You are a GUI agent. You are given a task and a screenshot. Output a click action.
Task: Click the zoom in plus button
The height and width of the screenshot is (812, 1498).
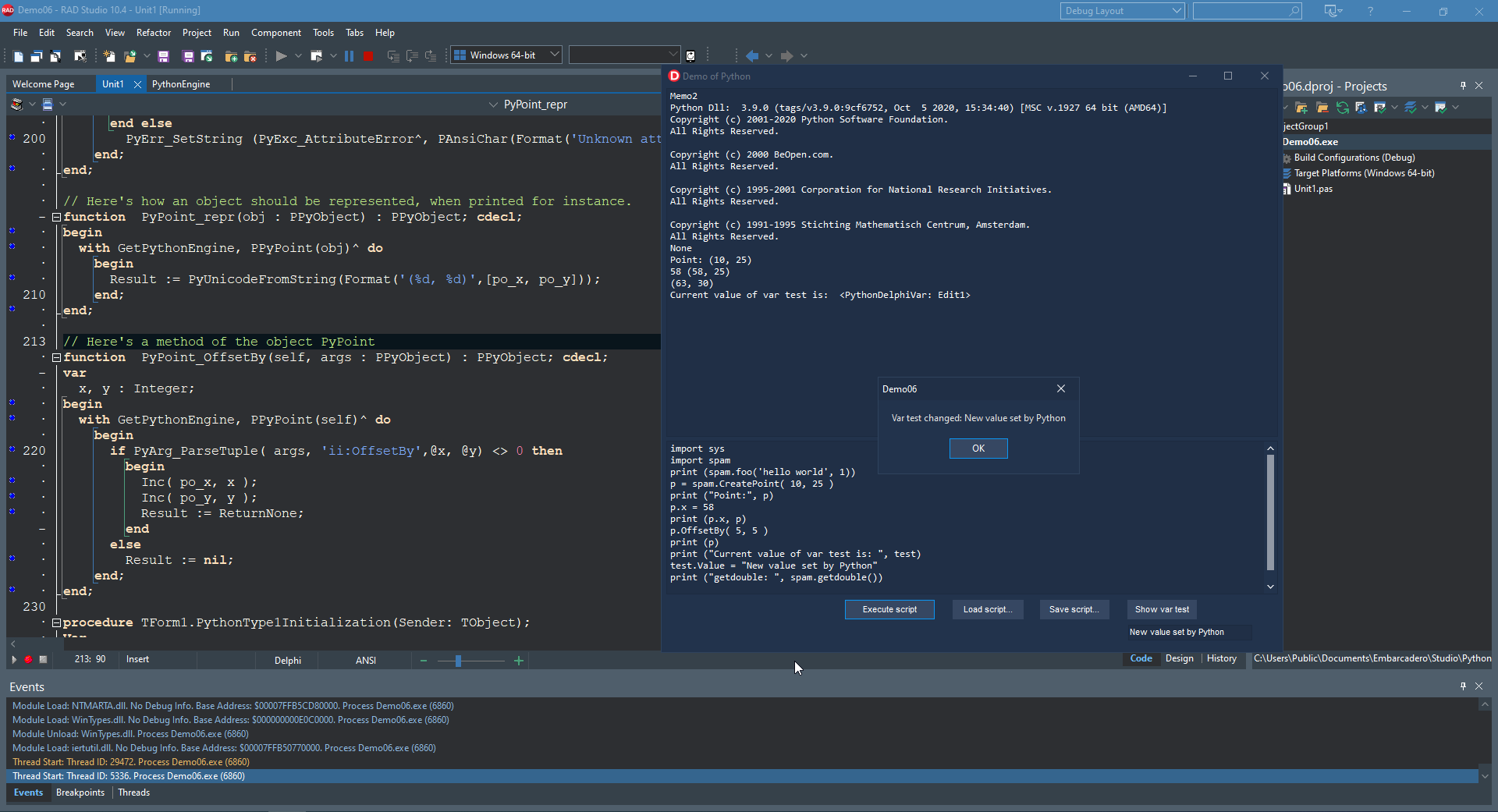[x=519, y=661]
